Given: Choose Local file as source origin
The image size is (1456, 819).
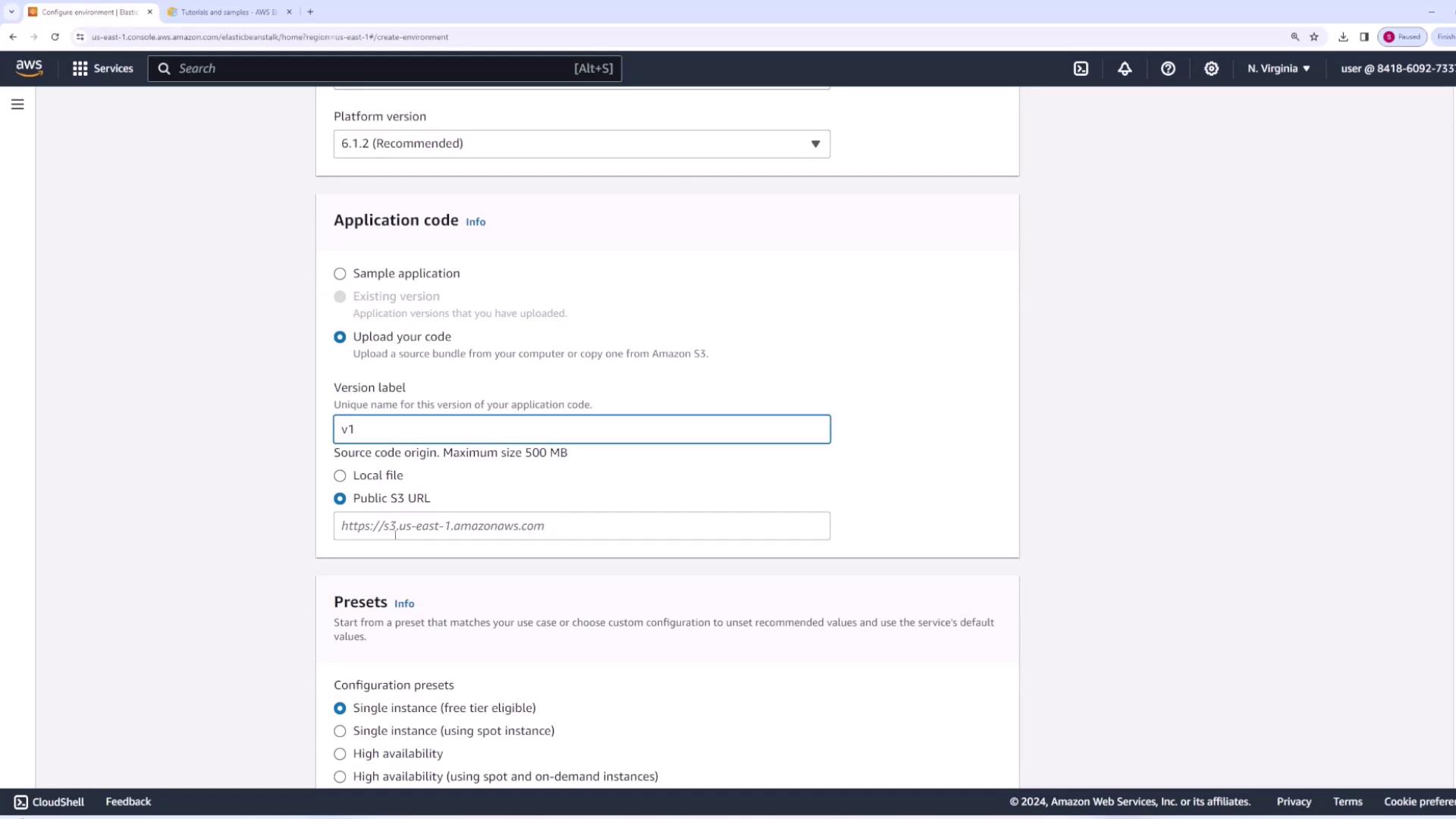Looking at the screenshot, I should (x=340, y=476).
